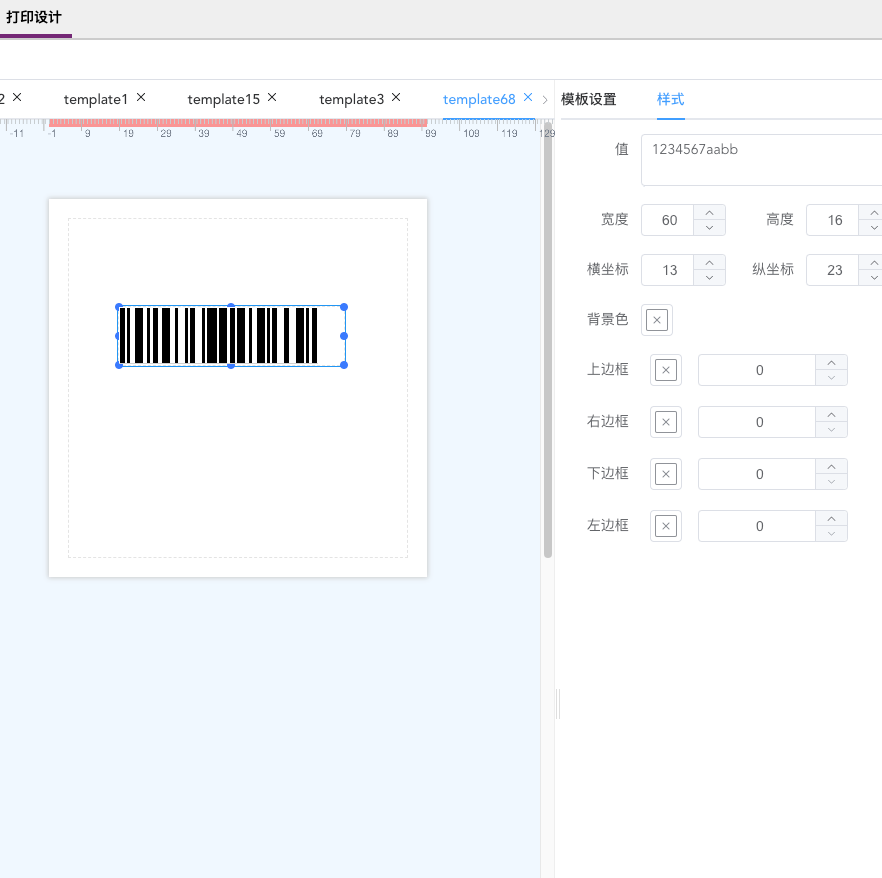The height and width of the screenshot is (878, 882).
Task: Click the canvas vertical scrollbar
Action: (x=548, y=340)
